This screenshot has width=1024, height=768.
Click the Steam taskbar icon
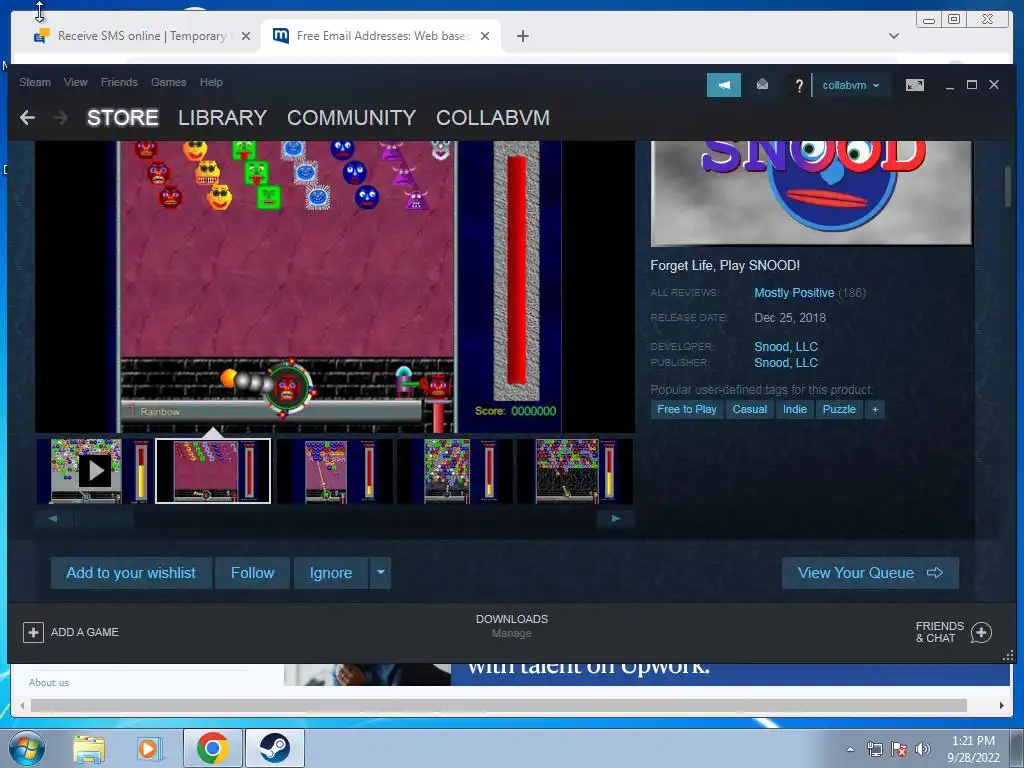pos(275,748)
